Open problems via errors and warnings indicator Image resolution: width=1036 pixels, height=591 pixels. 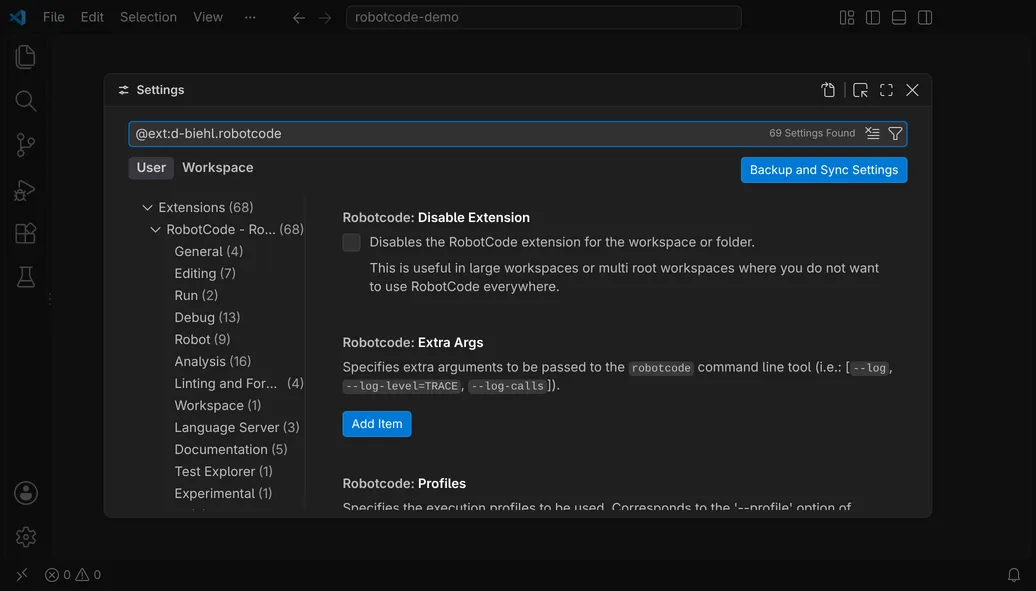(x=73, y=574)
